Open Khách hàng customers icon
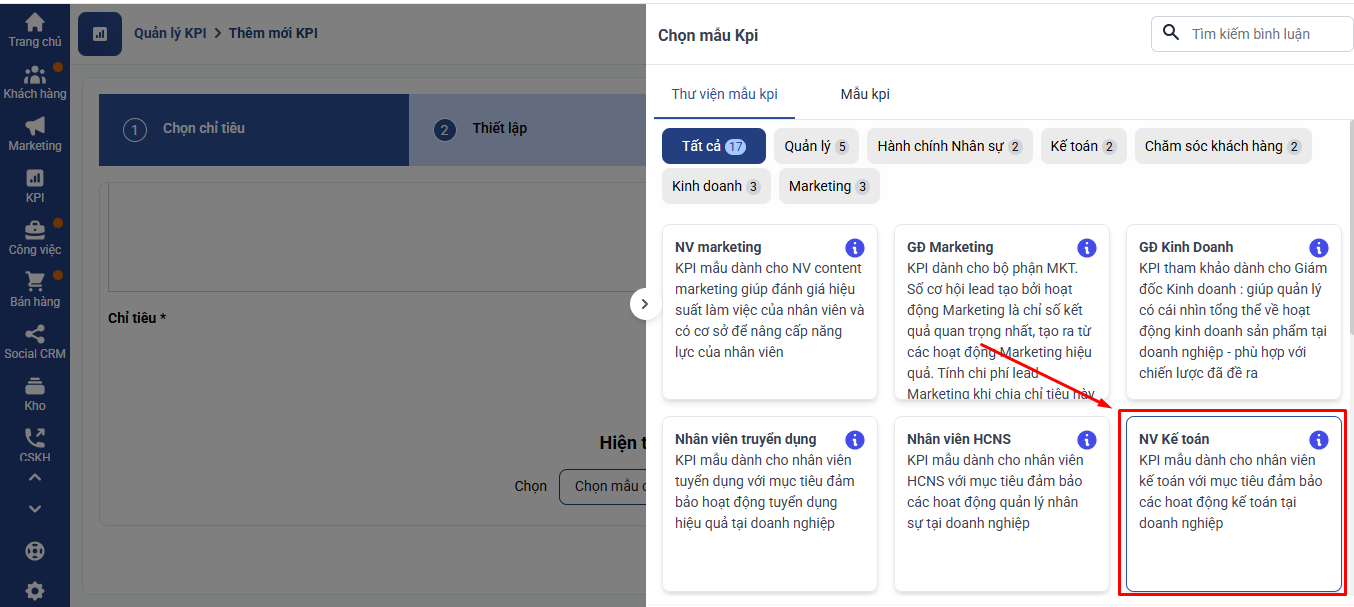The image size is (1354, 607). 34,76
